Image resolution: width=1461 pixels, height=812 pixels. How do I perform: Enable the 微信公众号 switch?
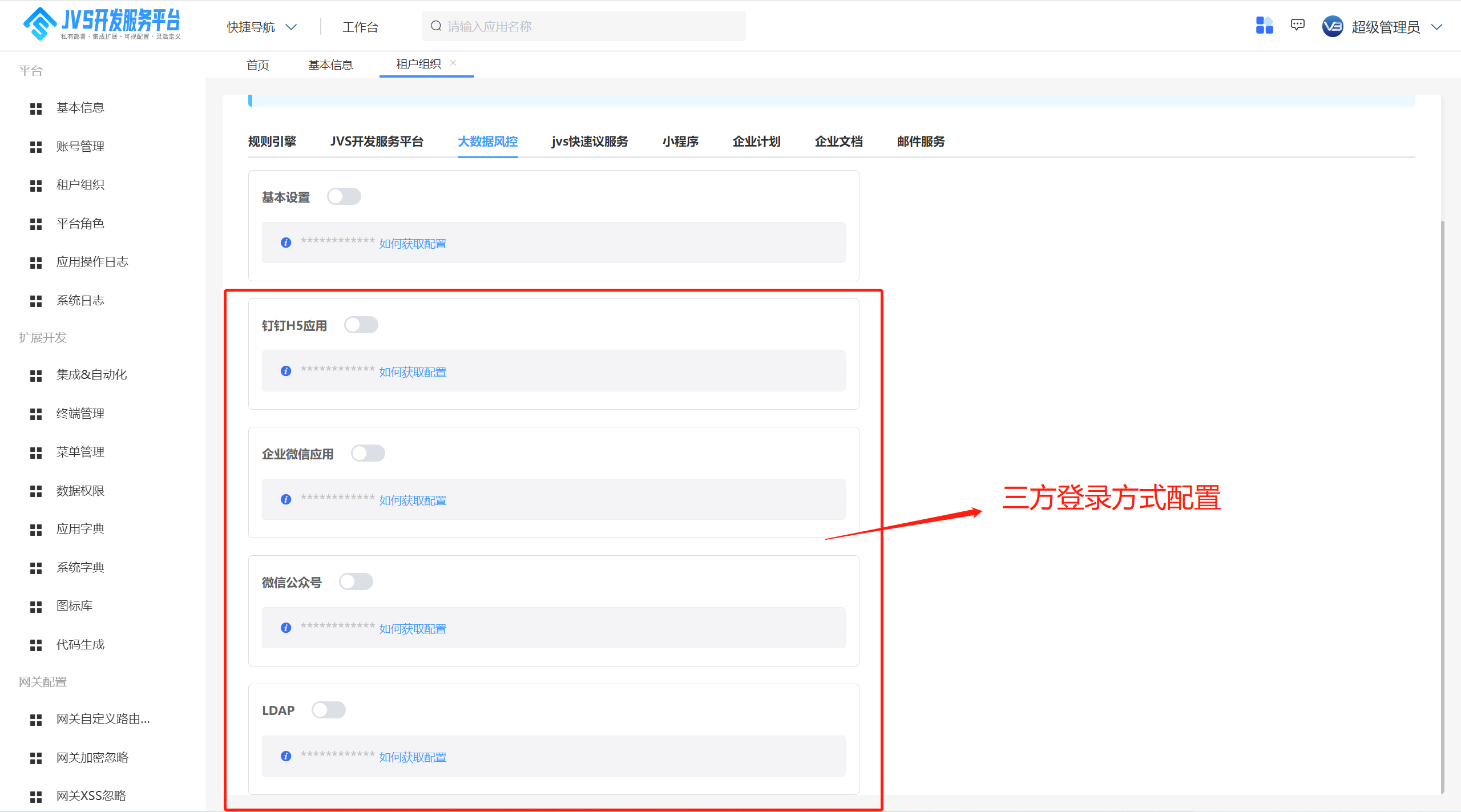pyautogui.click(x=356, y=581)
